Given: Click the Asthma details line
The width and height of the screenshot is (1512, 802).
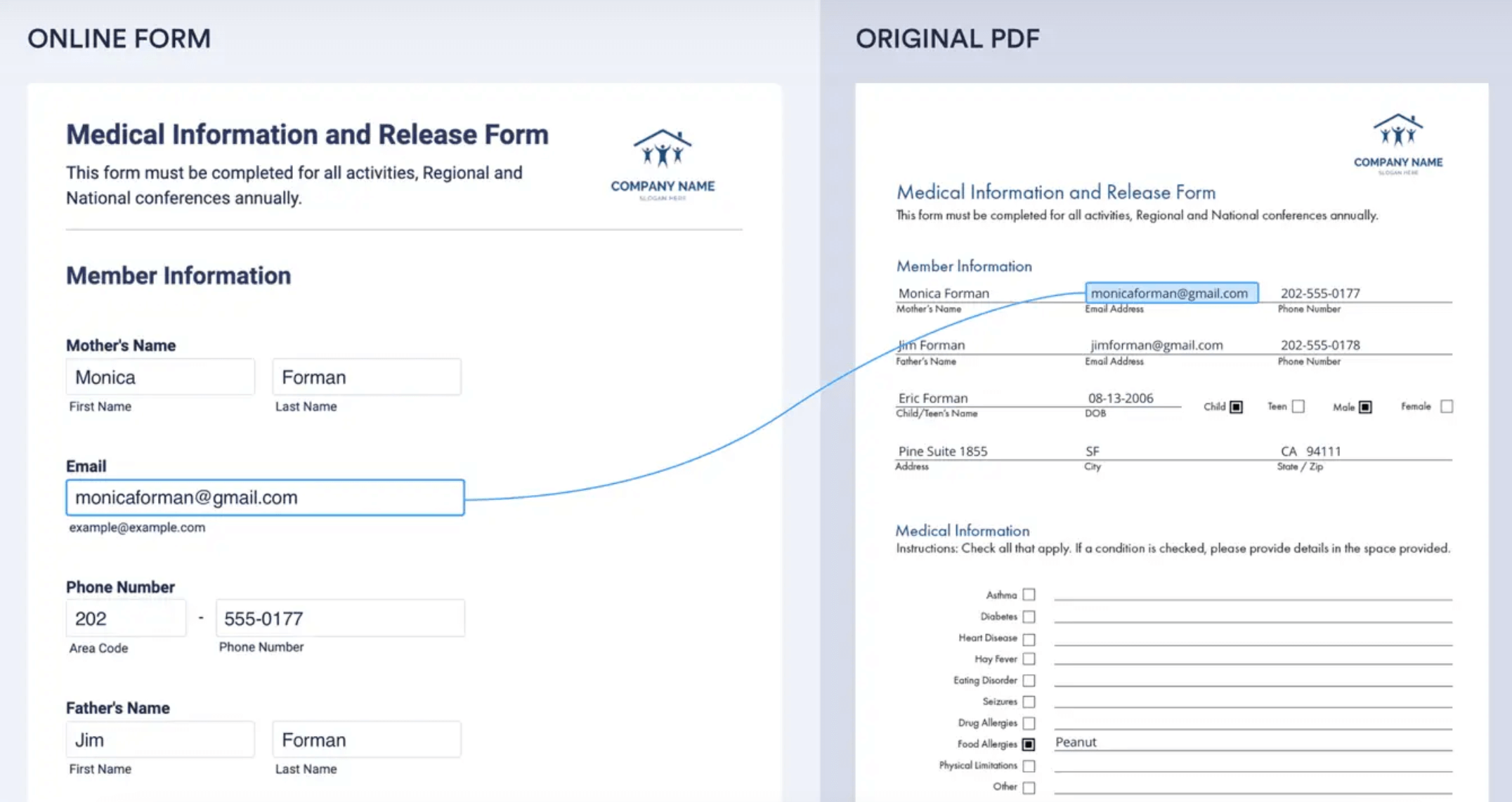Looking at the screenshot, I should point(1253,593).
